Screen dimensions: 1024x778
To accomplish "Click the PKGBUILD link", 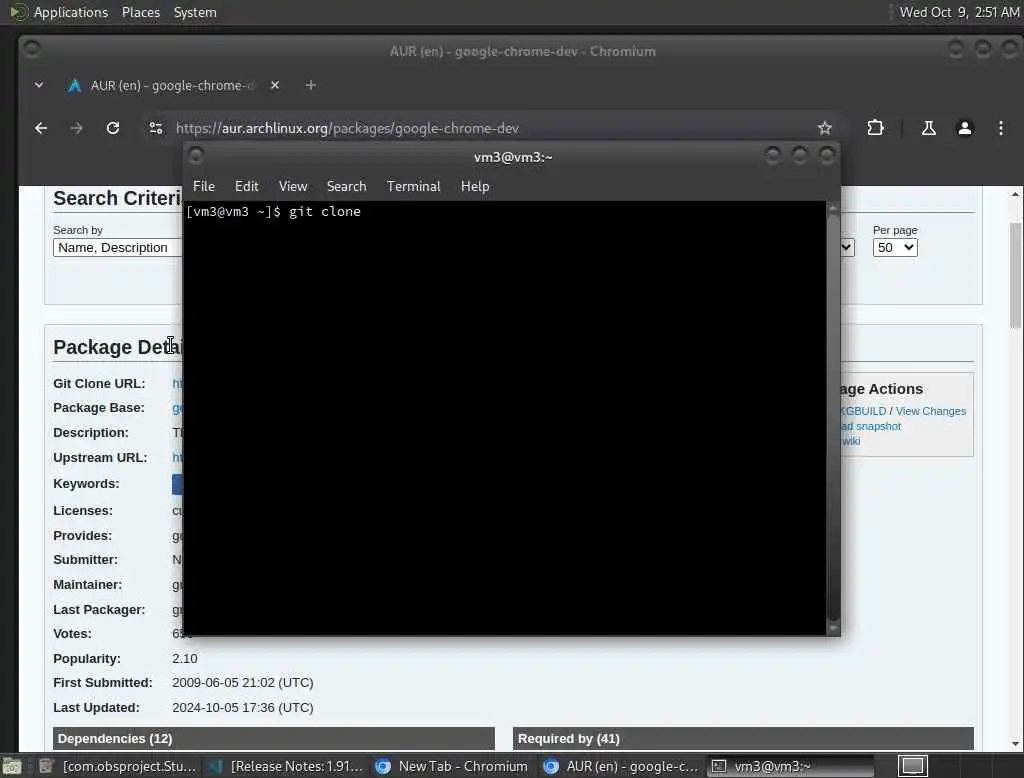I will [x=863, y=411].
